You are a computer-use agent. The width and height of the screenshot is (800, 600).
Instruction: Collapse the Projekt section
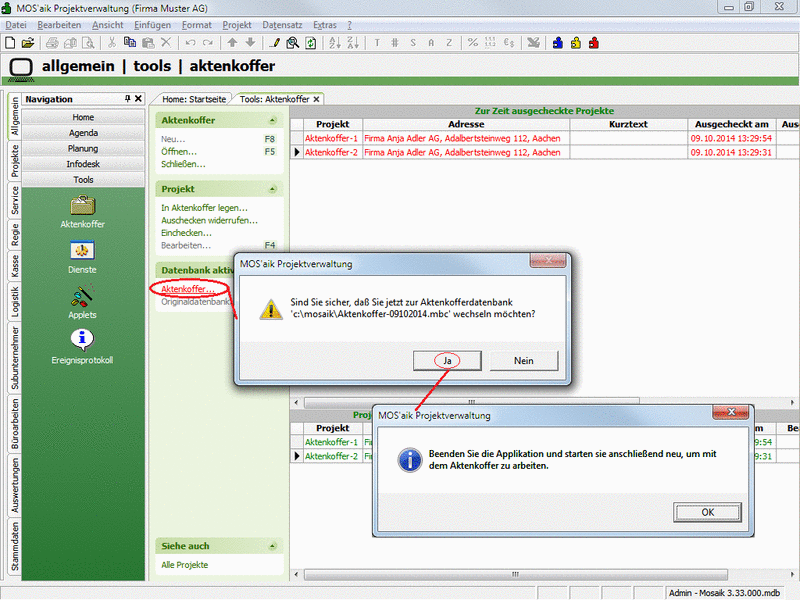click(x=272, y=189)
